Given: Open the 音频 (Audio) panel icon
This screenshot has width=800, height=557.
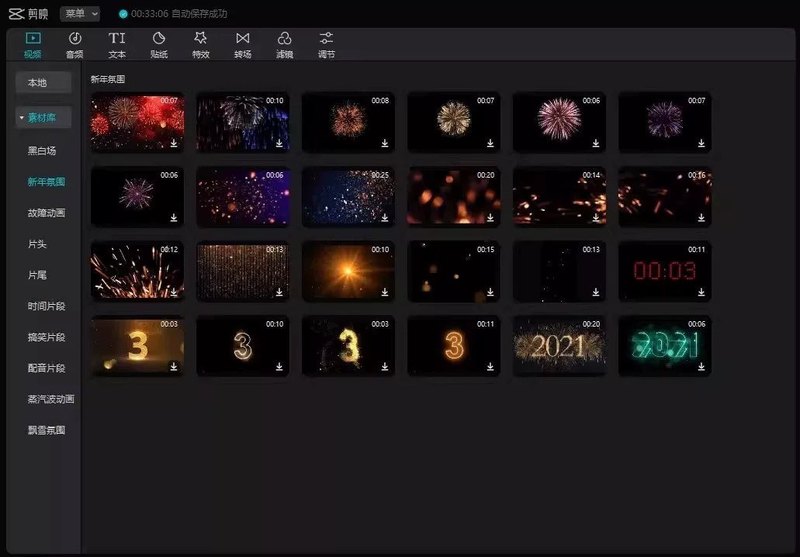Looking at the screenshot, I should point(75,39).
